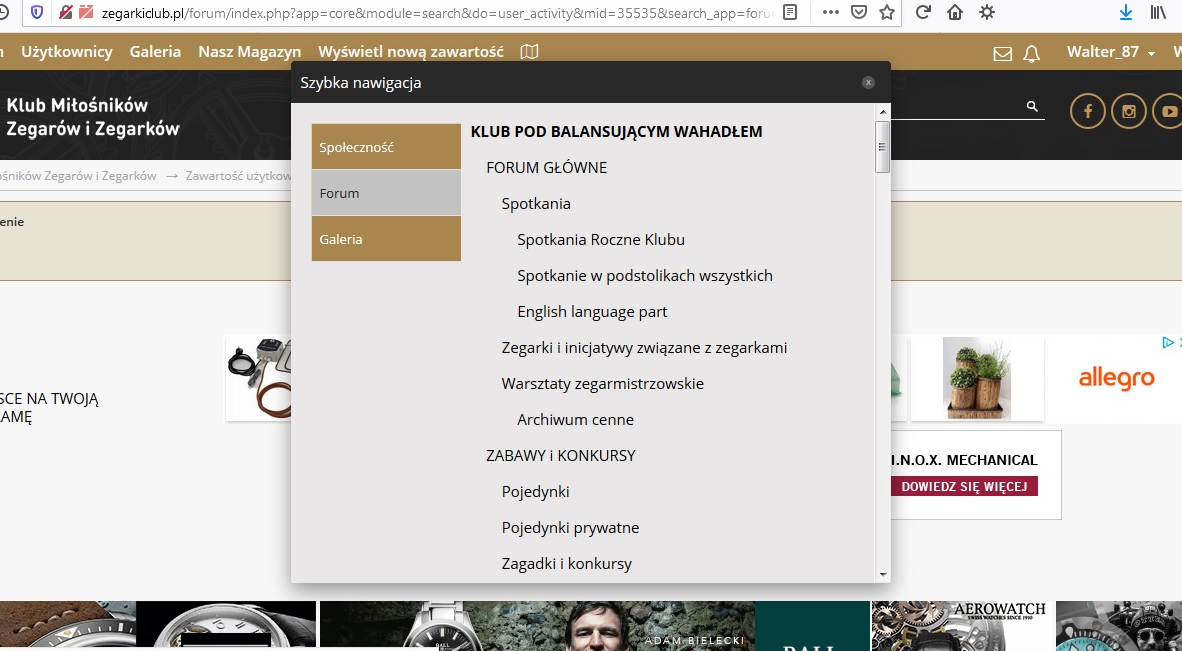Click the AdChoices triangle icon
Image resolution: width=1182 pixels, height=651 pixels.
tap(1168, 342)
